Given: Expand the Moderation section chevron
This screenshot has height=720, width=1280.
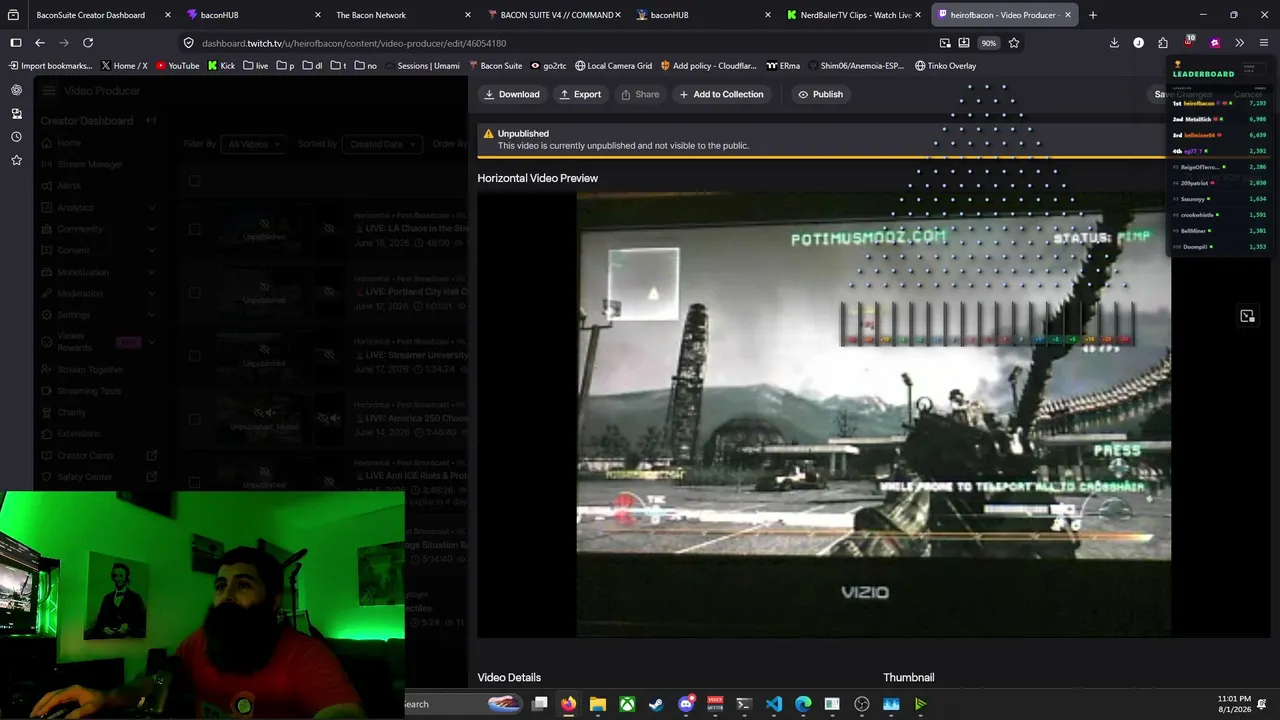Looking at the screenshot, I should coord(151,294).
